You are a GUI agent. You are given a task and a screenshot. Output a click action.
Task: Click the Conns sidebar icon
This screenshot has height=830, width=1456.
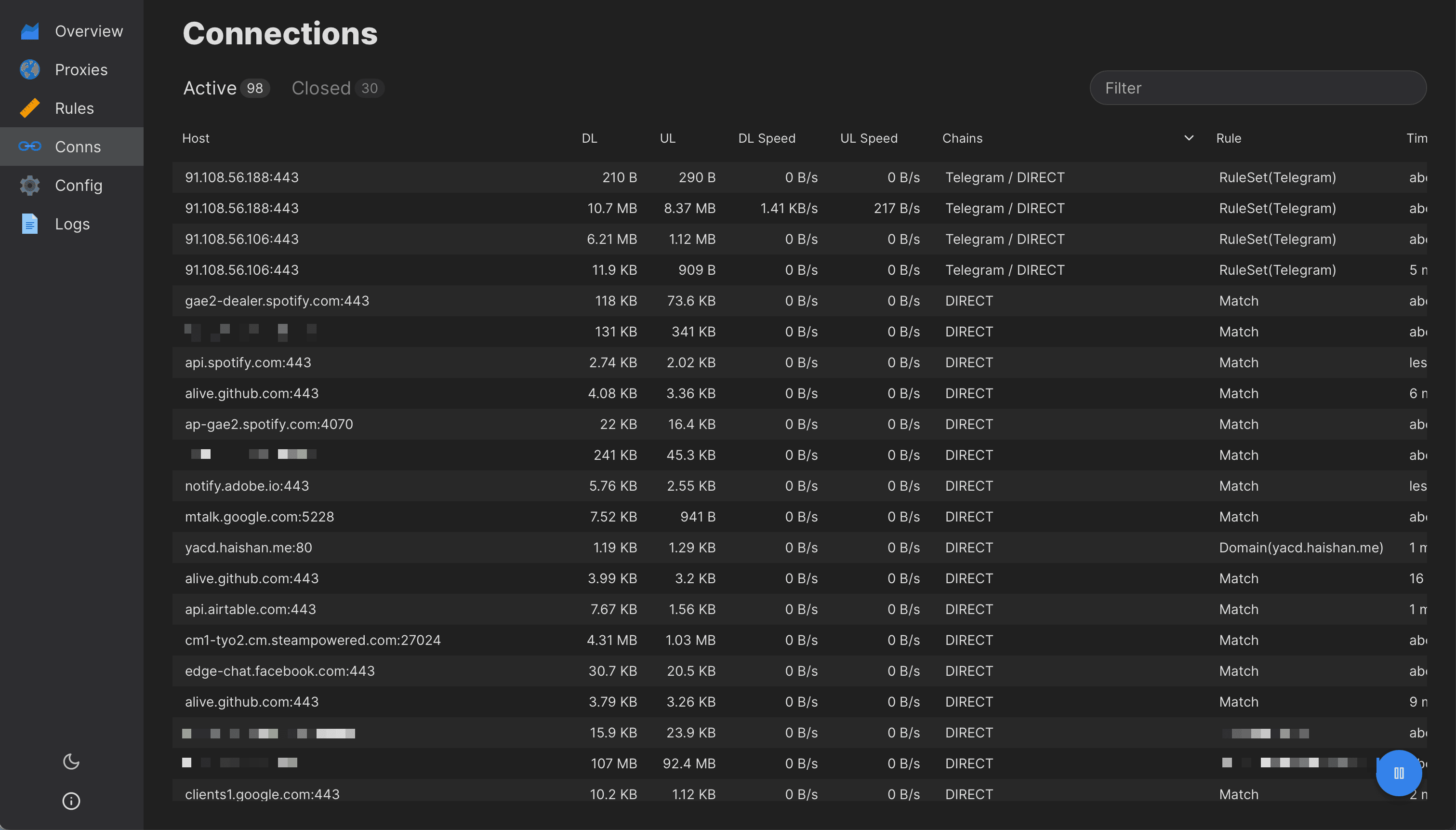pos(29,146)
